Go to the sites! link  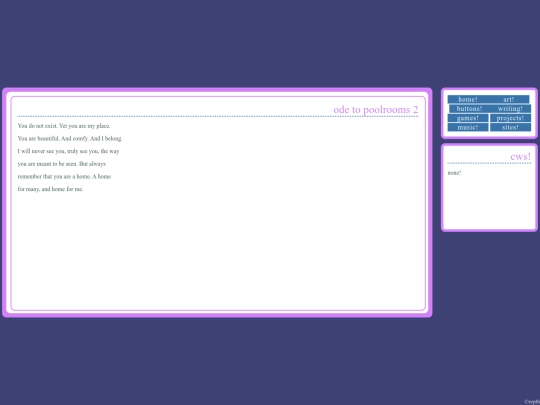tap(510, 127)
